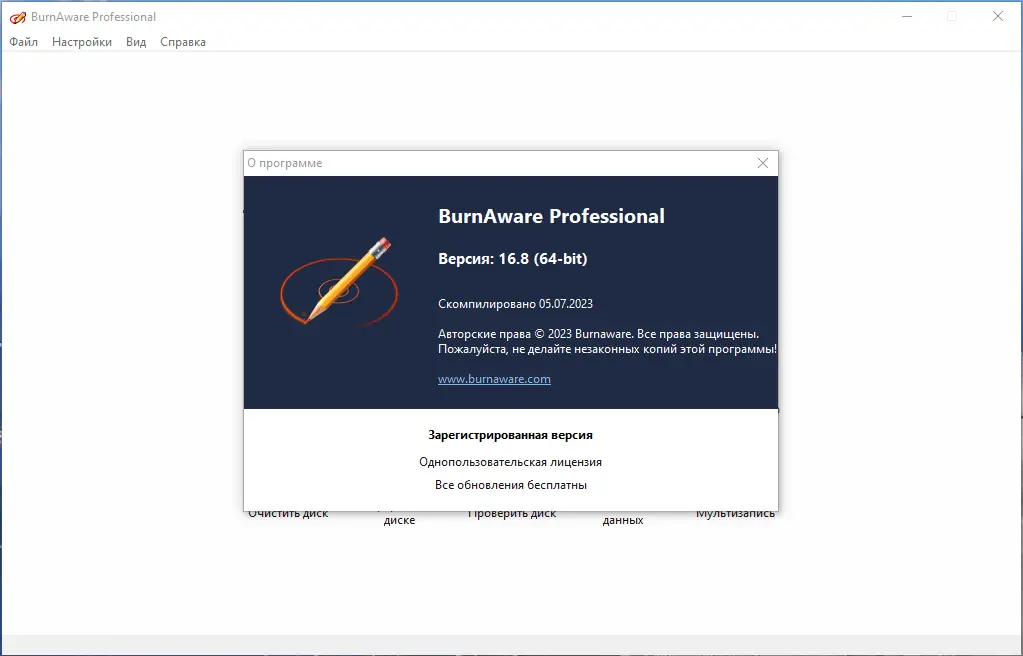Open the Вид menu
This screenshot has width=1023, height=656.
(x=135, y=42)
